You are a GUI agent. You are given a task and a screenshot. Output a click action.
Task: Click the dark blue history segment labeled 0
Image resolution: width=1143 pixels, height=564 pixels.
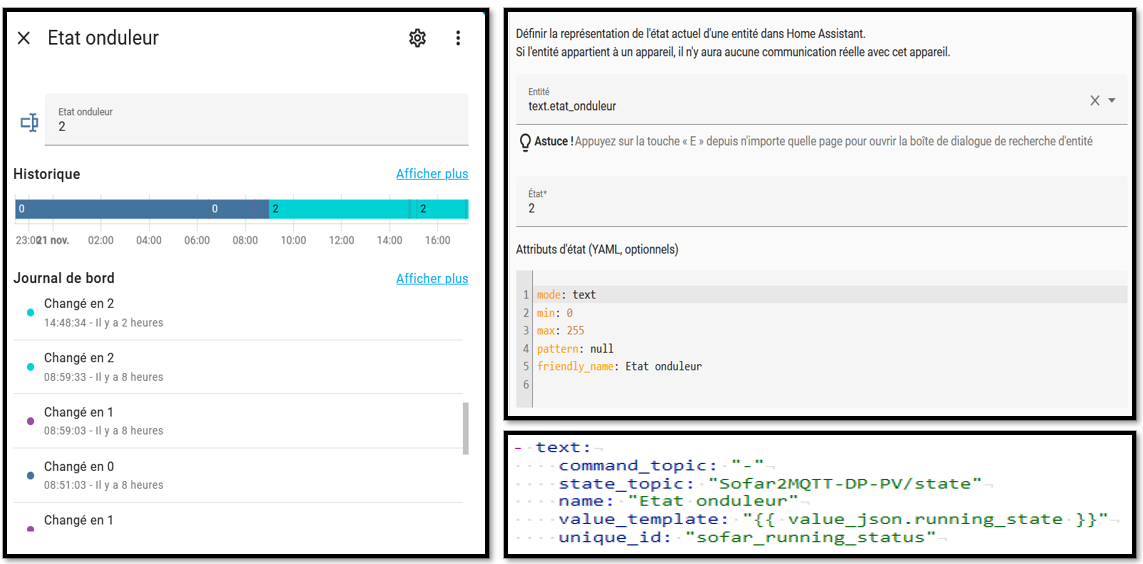click(x=140, y=209)
